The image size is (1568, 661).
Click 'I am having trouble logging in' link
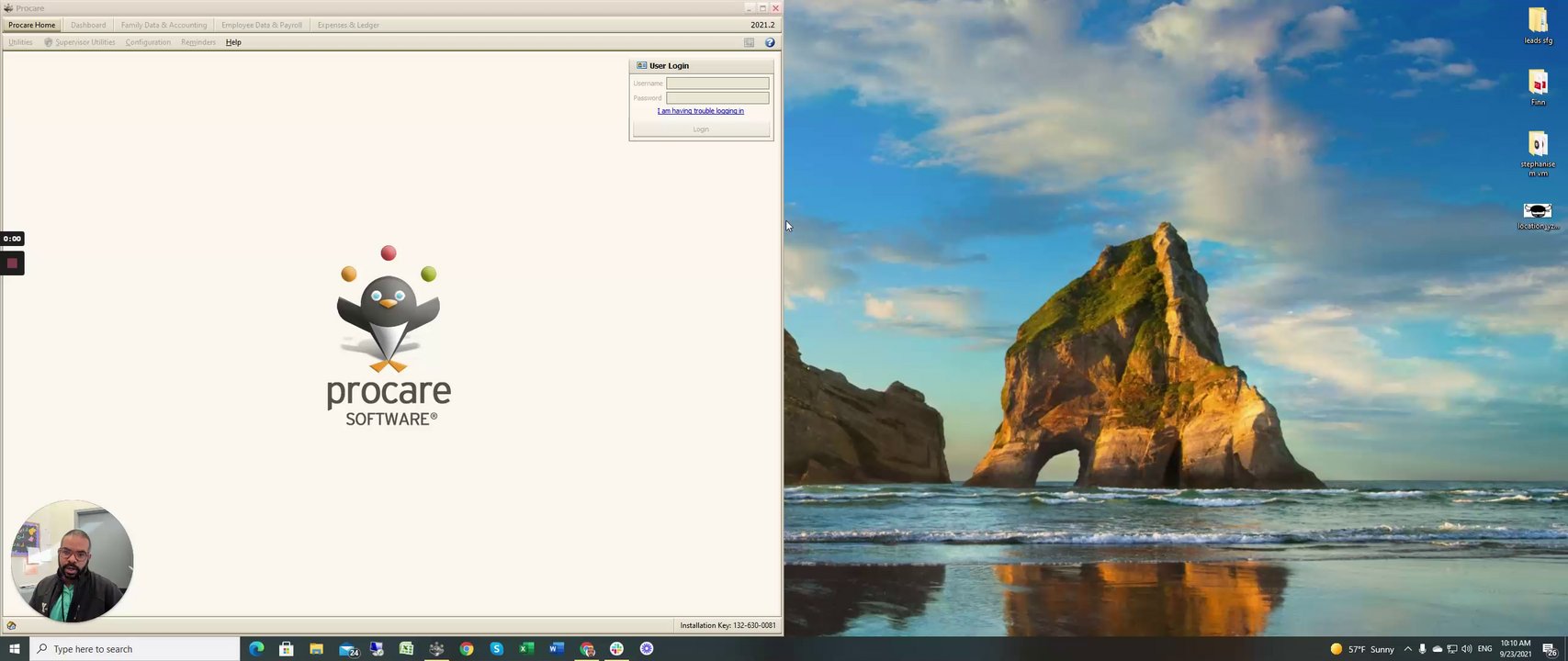coord(701,111)
